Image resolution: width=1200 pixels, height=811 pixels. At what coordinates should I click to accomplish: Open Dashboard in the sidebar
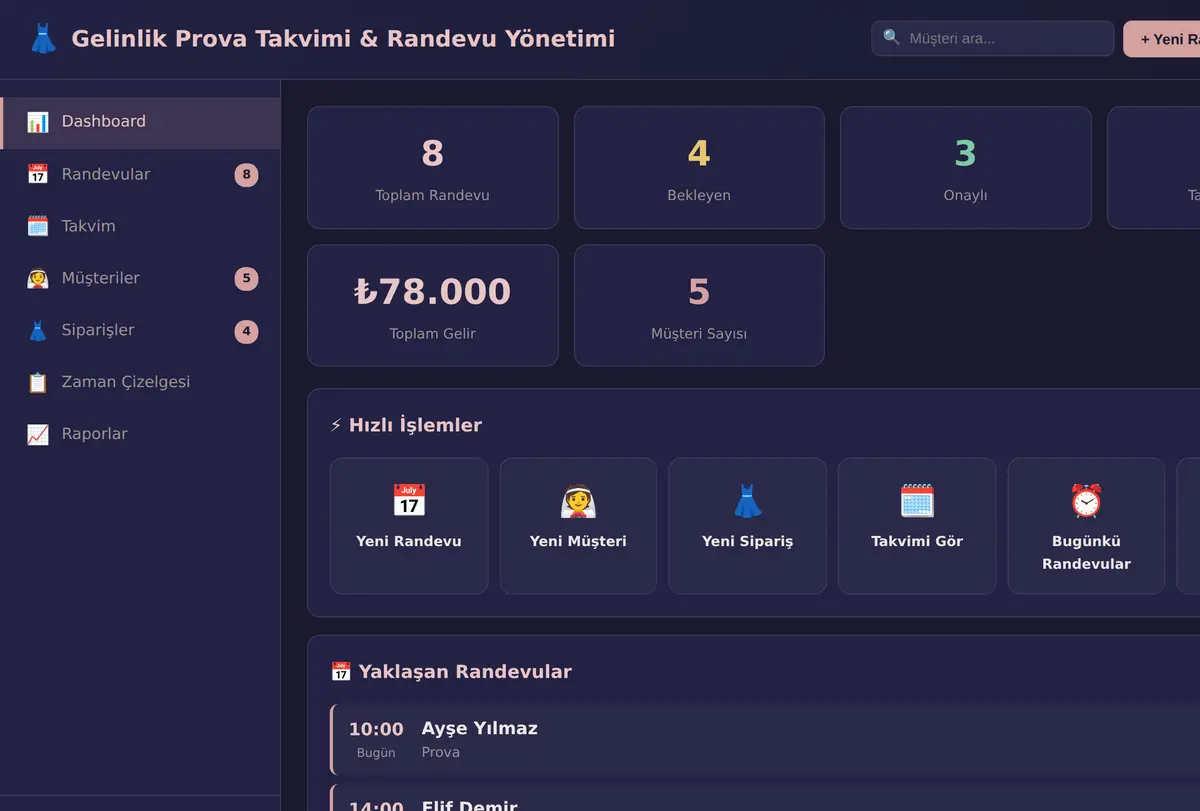point(140,123)
